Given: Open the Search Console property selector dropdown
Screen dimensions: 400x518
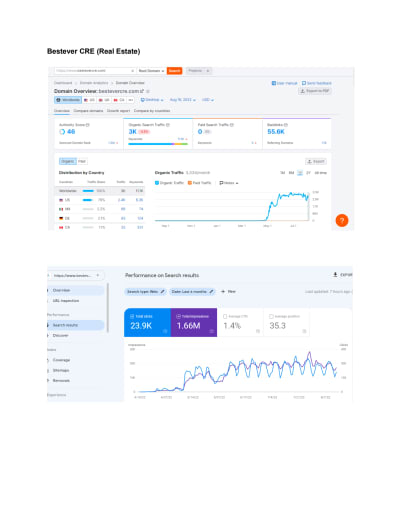Looking at the screenshot, I should 76,275.
